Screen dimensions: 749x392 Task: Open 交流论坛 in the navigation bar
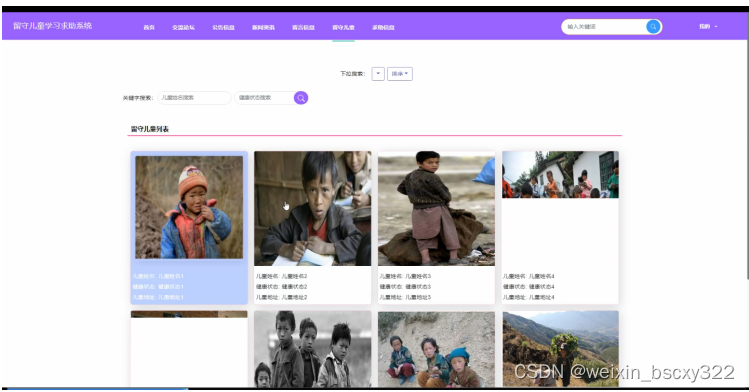pyautogui.click(x=183, y=28)
